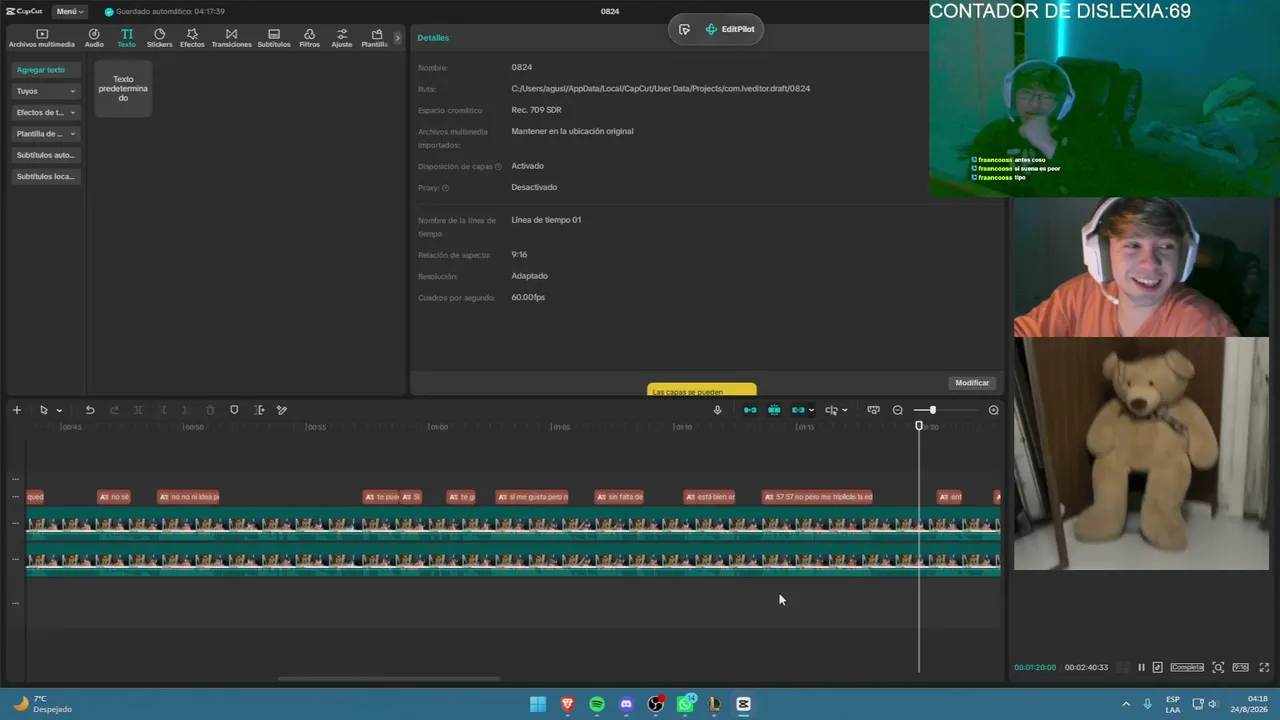Click the 9:16 ratio button in player

click(x=1240, y=667)
